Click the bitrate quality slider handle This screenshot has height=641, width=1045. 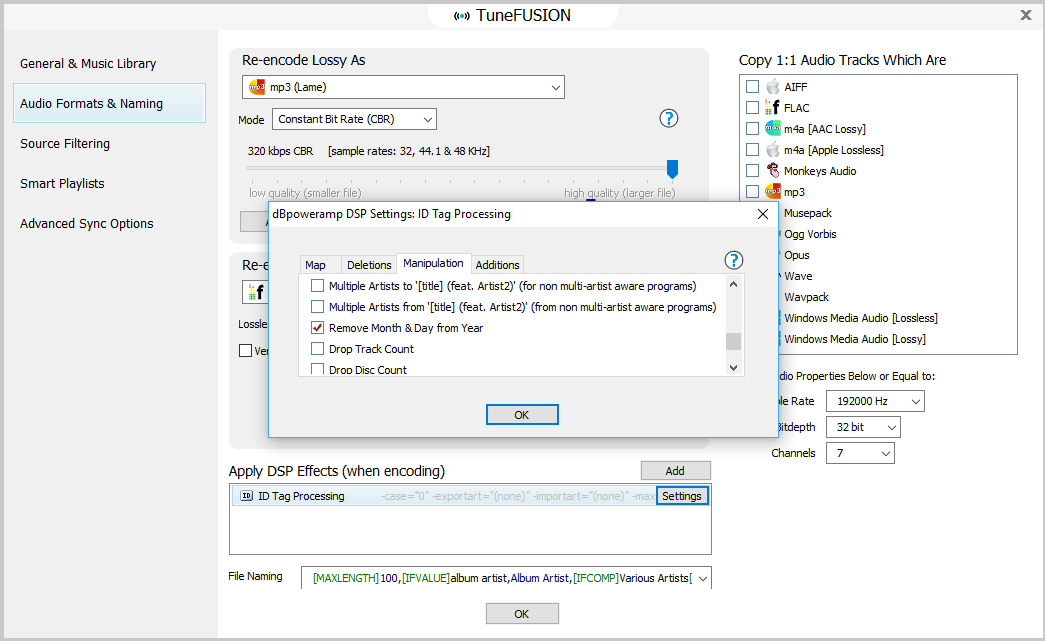point(672,169)
